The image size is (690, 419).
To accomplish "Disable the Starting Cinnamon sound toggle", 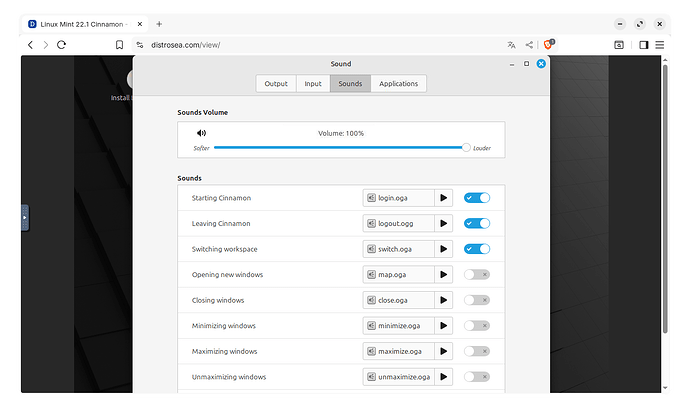I will (477, 198).
